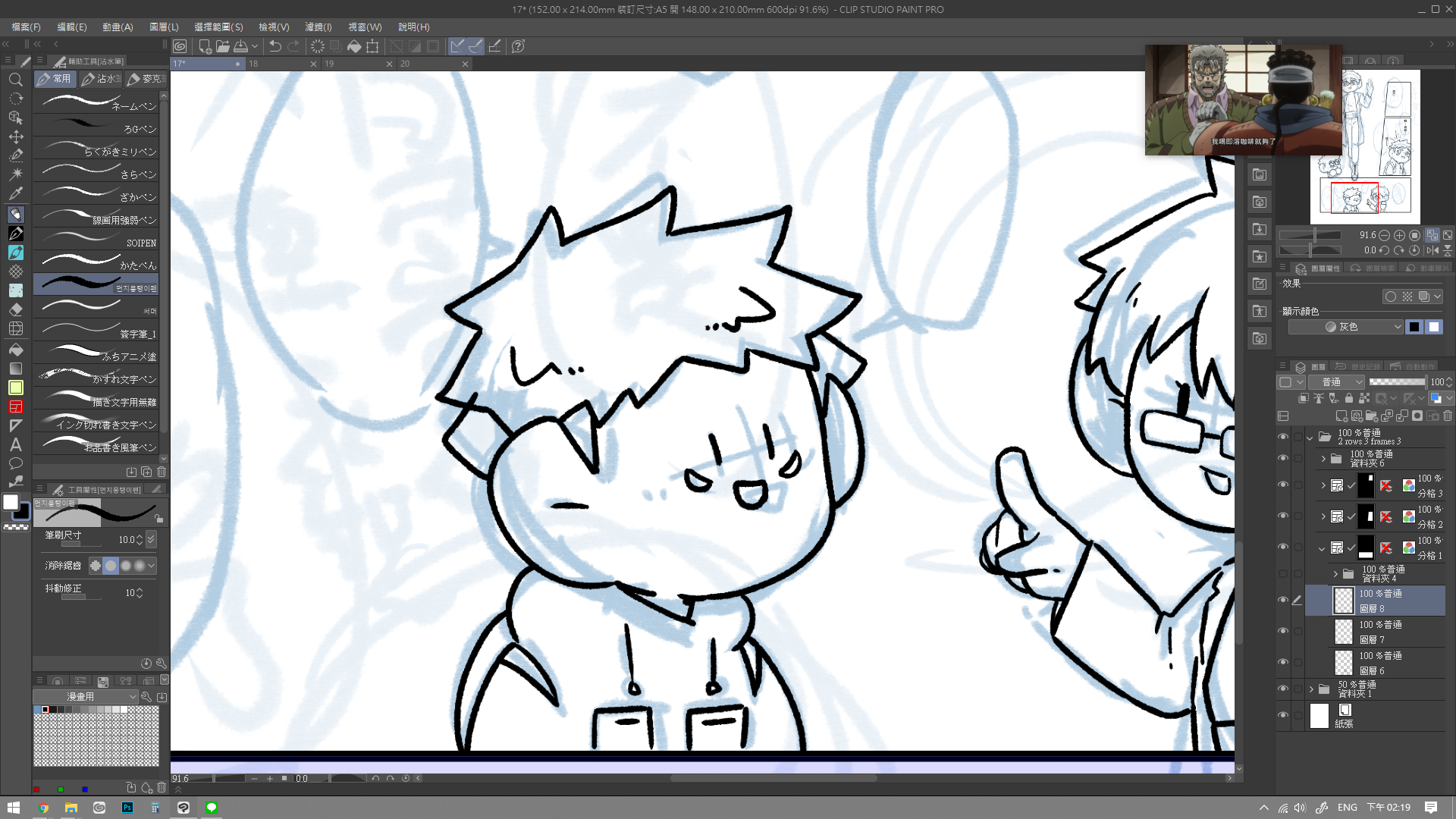Expand the 資料夾 1 folder

tap(1311, 689)
